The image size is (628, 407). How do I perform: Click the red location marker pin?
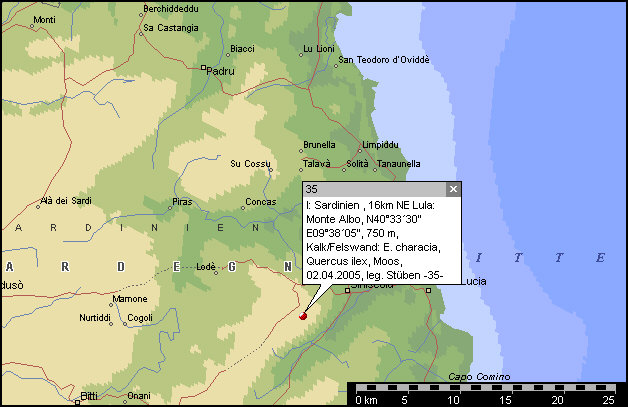[303, 316]
